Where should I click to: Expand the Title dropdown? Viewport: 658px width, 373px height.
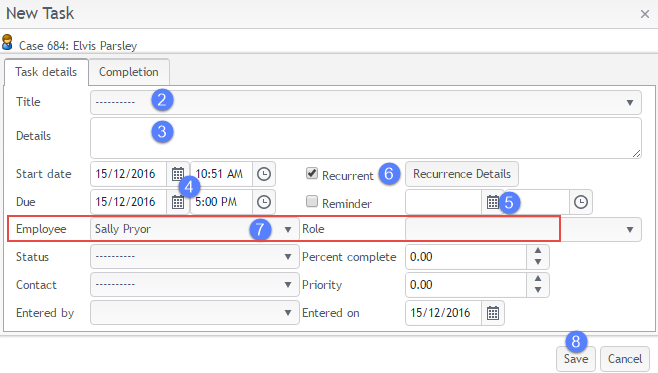click(366, 102)
